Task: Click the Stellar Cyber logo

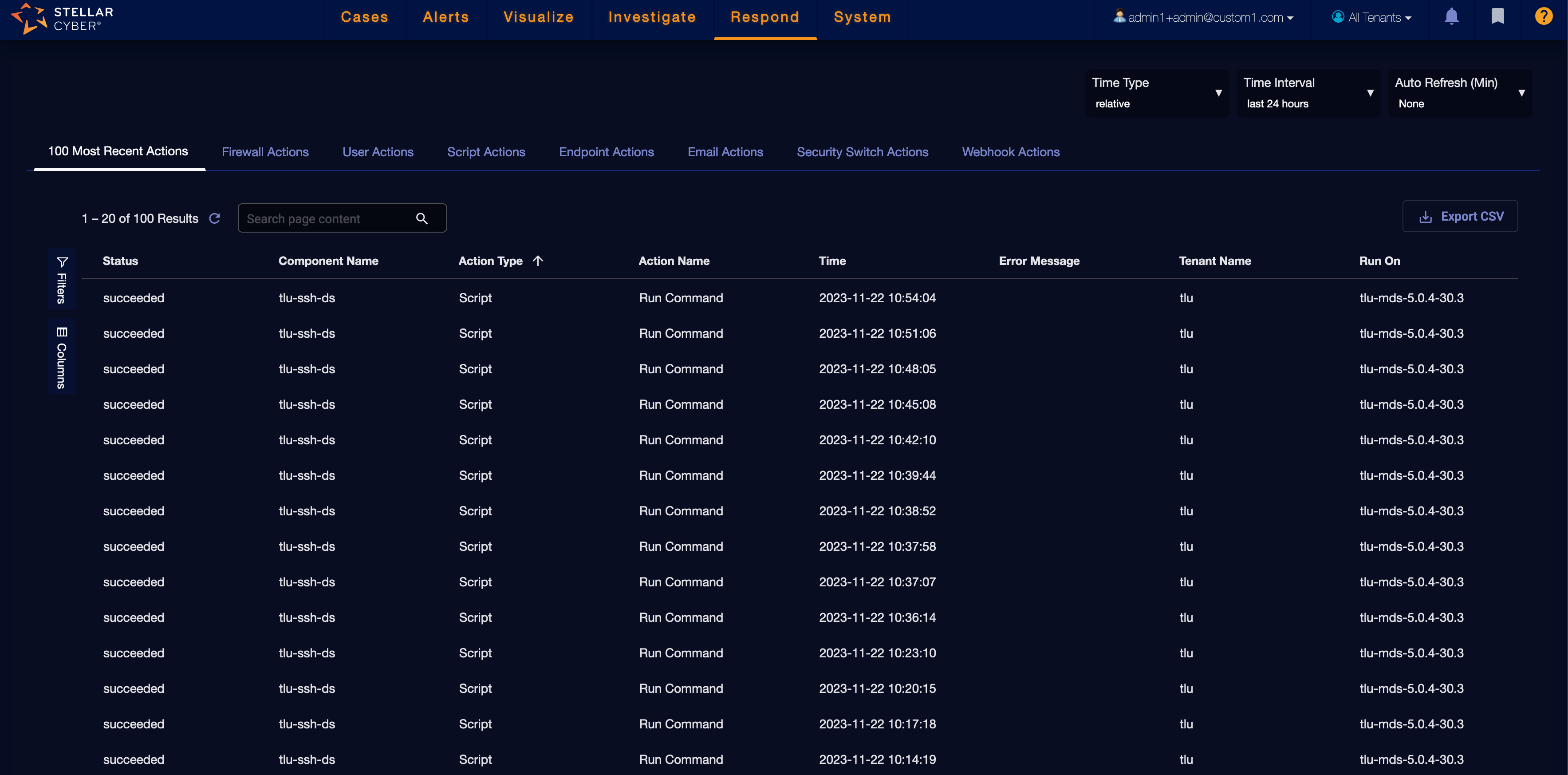Action: click(x=62, y=18)
